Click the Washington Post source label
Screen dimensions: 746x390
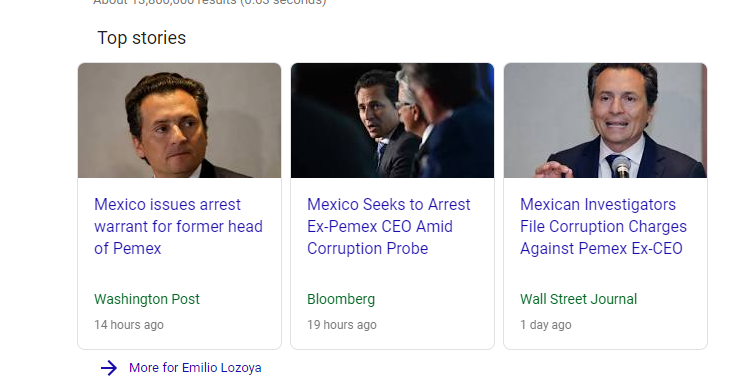147,299
